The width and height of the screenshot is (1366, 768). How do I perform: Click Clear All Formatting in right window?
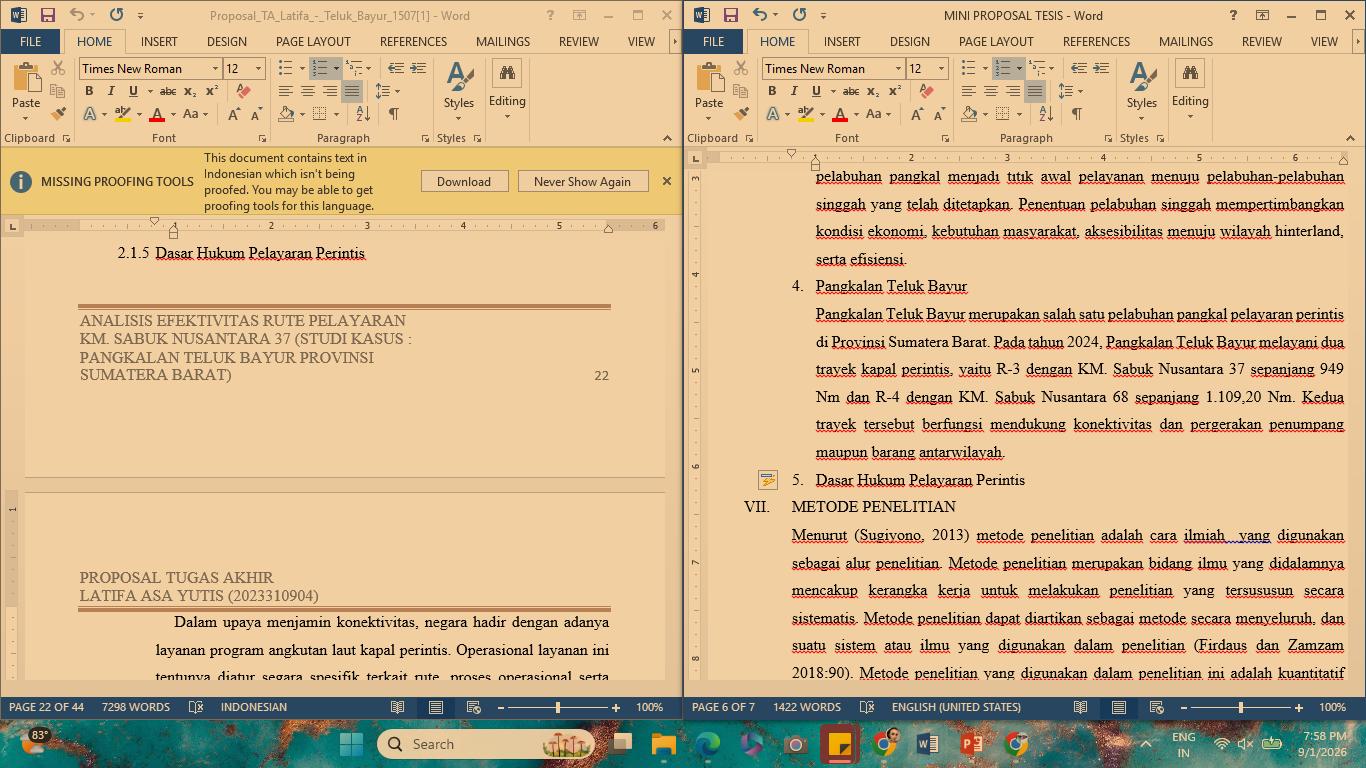click(x=927, y=91)
